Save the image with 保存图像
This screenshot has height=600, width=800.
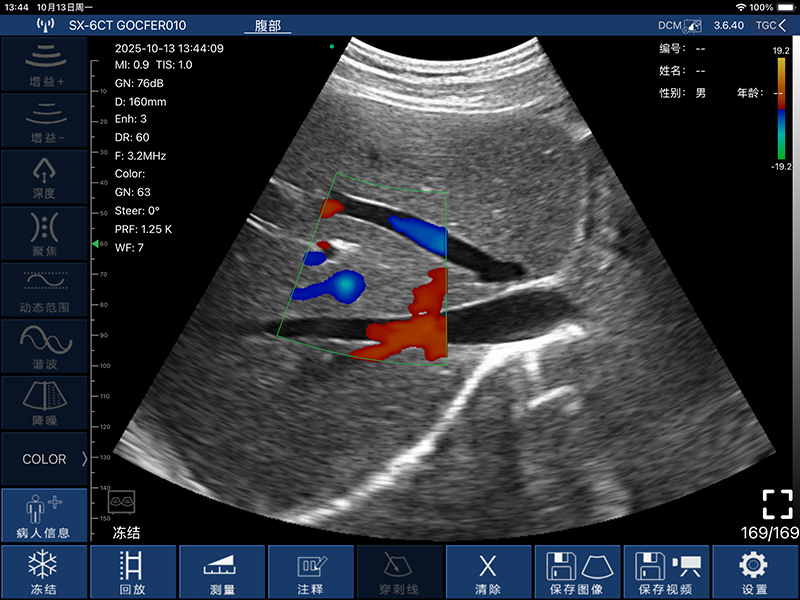pyautogui.click(x=577, y=573)
